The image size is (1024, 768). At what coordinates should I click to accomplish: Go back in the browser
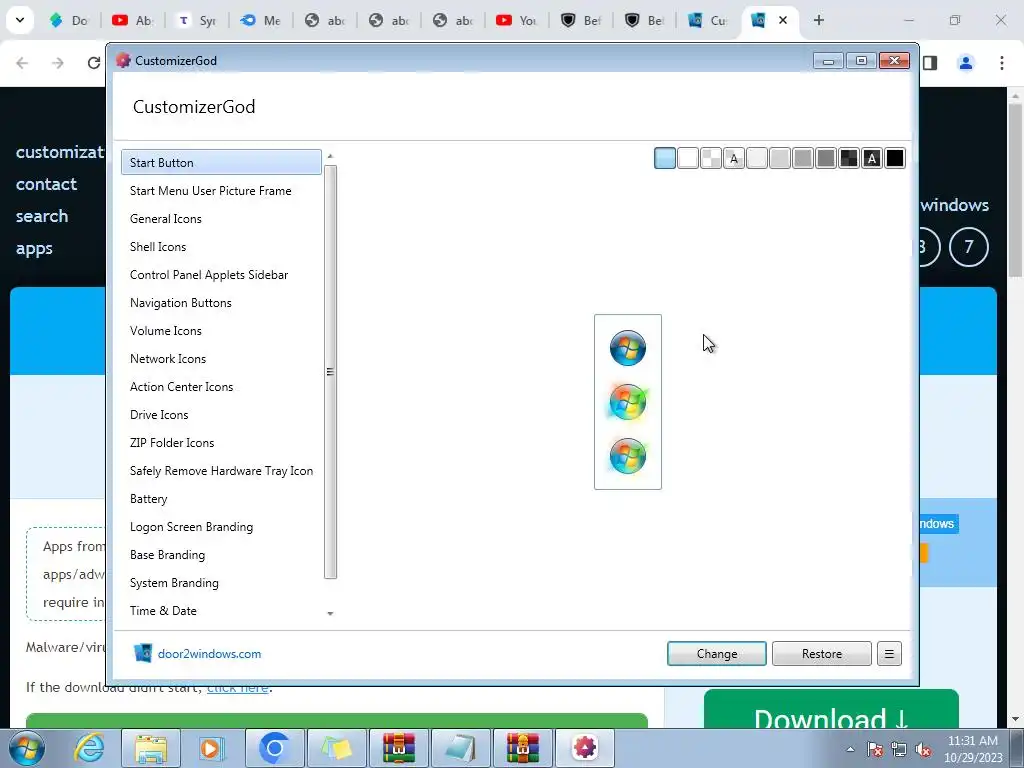click(x=22, y=63)
